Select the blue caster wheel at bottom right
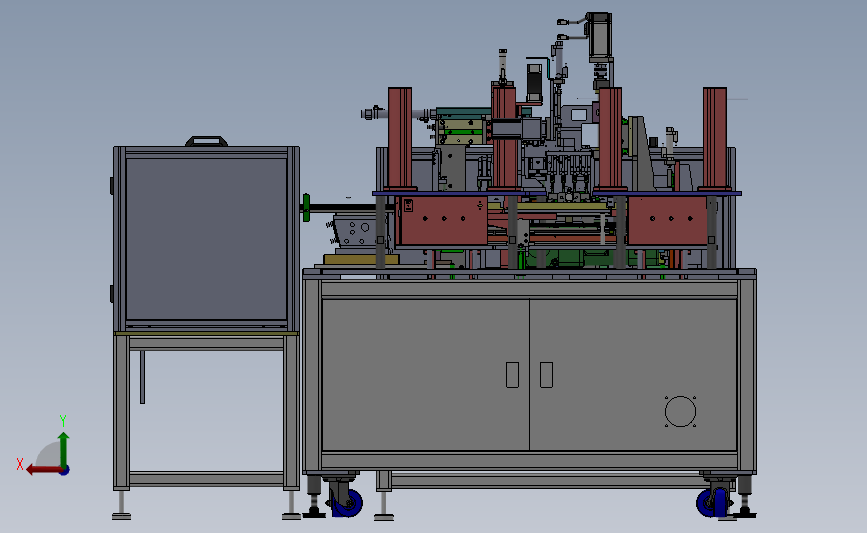Image resolution: width=867 pixels, height=533 pixels. coord(713,503)
